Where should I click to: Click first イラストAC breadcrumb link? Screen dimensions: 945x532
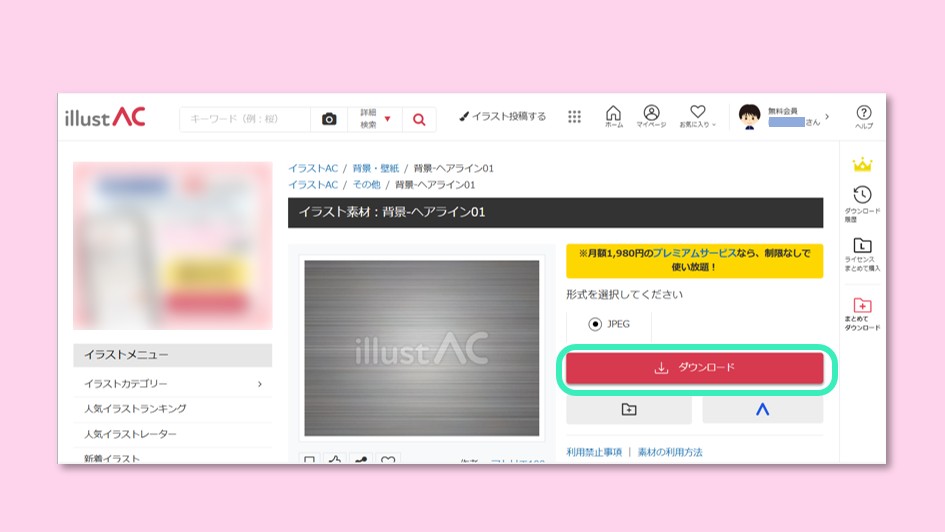tap(313, 168)
